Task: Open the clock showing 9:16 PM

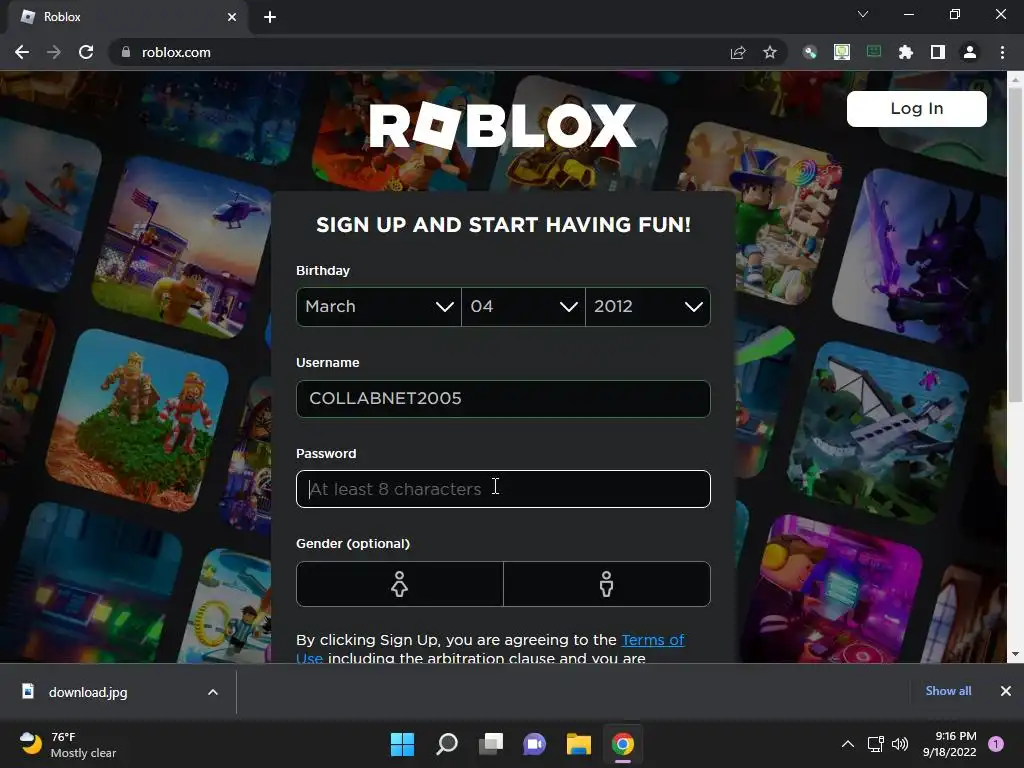Action: pos(950,744)
